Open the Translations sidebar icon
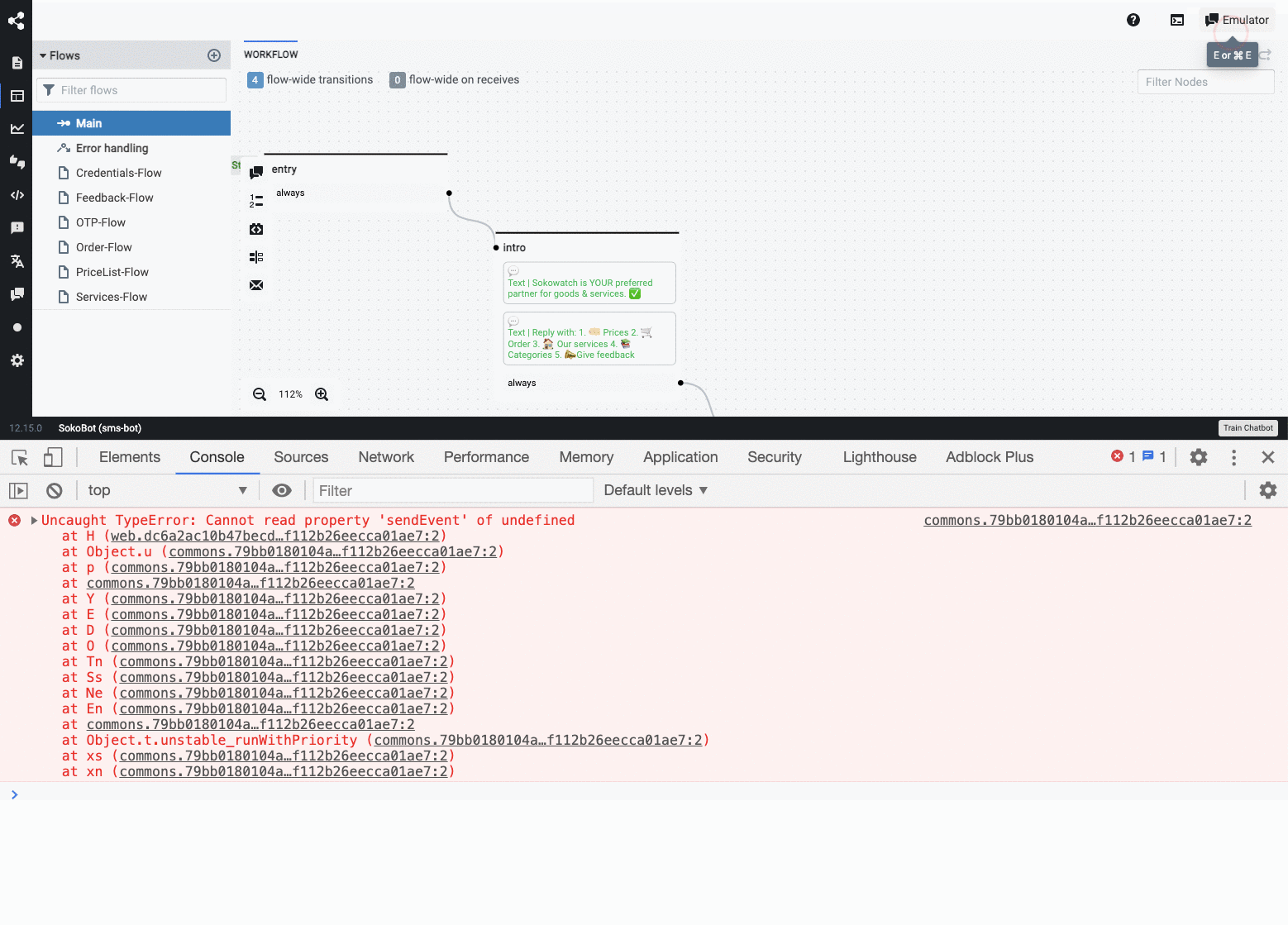This screenshot has height=925, width=1288. click(17, 261)
